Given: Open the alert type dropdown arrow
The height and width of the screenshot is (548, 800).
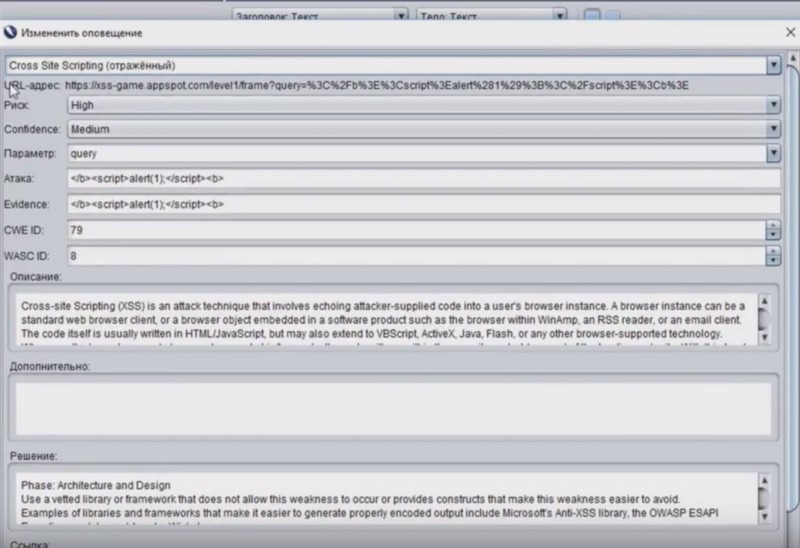Looking at the screenshot, I should 773,65.
